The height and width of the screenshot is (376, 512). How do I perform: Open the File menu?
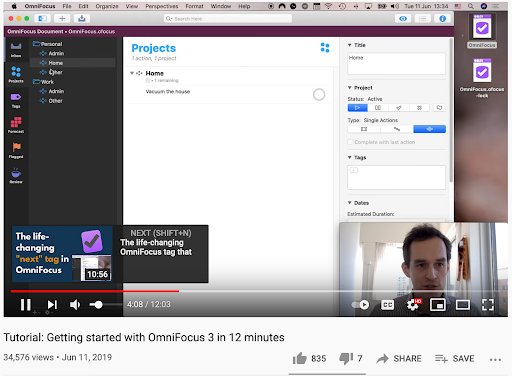pyautogui.click(x=67, y=6)
